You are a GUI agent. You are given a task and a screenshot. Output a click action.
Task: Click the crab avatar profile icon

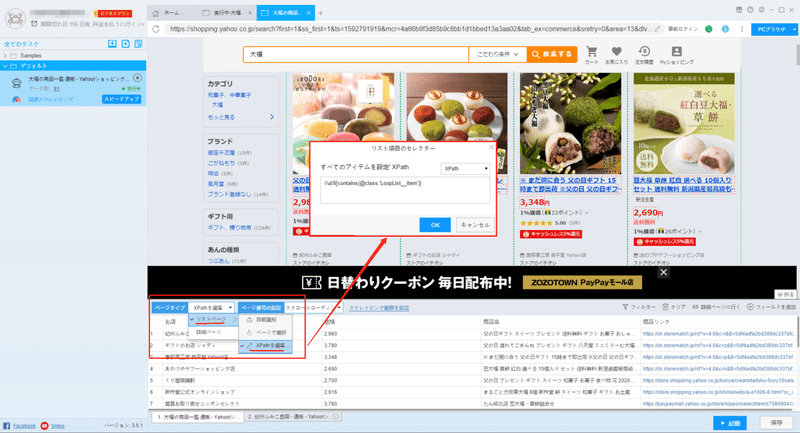[15, 18]
